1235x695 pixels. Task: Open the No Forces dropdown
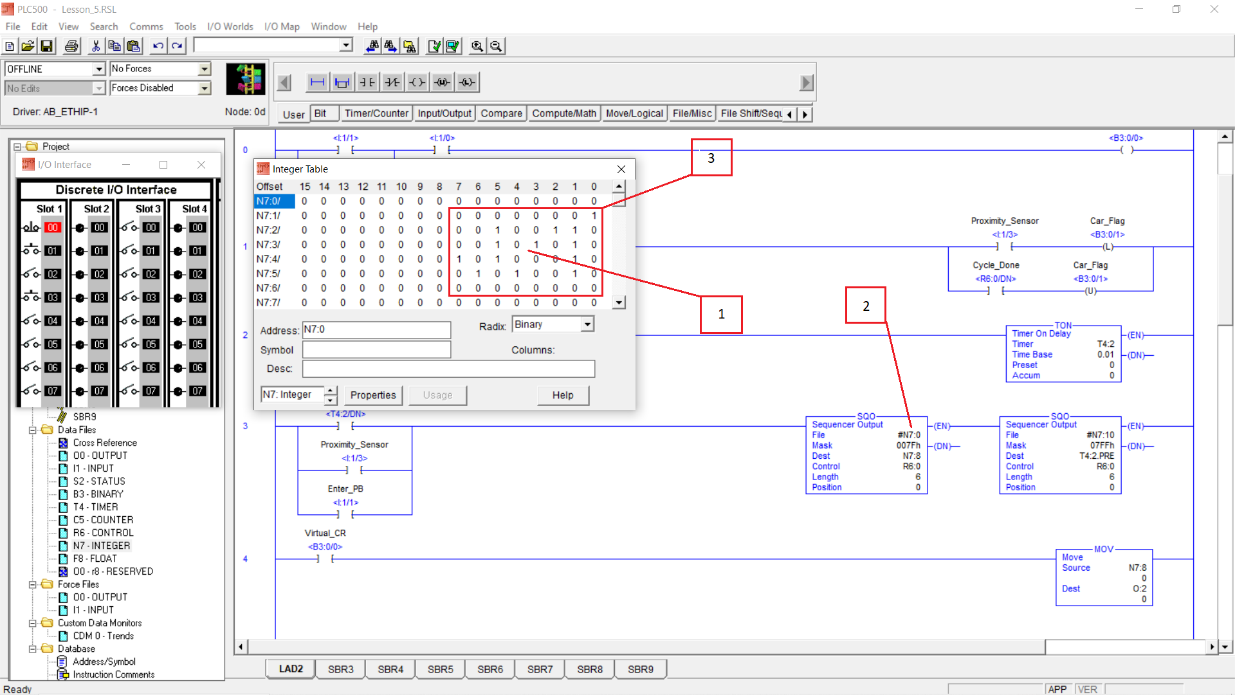coord(204,69)
